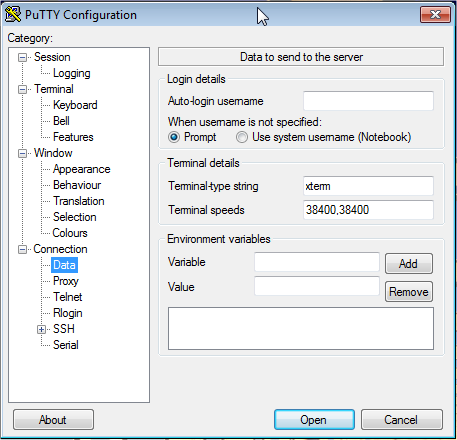457x440 pixels.
Task: Collapse the Session tree node
Action: [x=22, y=57]
